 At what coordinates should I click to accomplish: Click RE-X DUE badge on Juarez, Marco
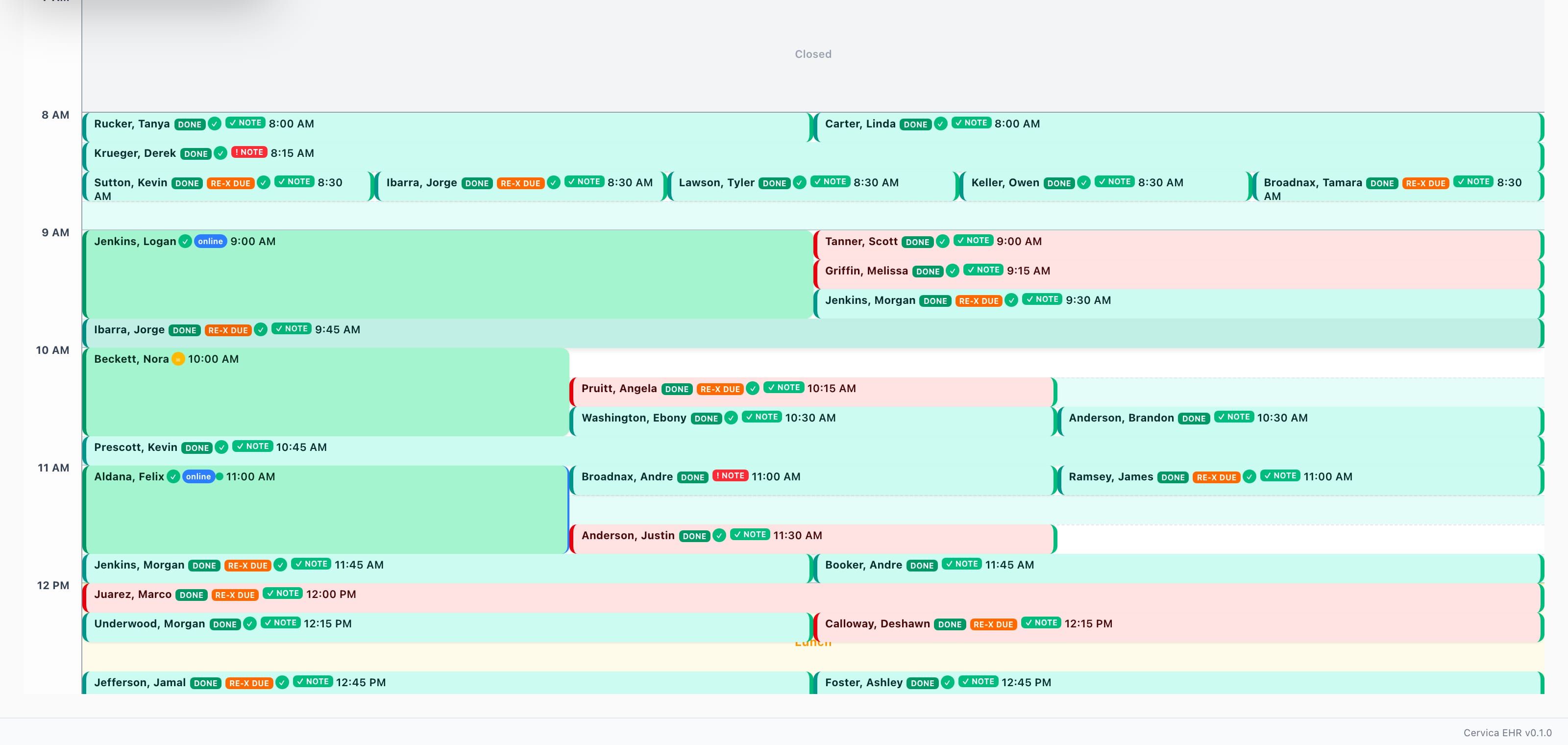(234, 596)
